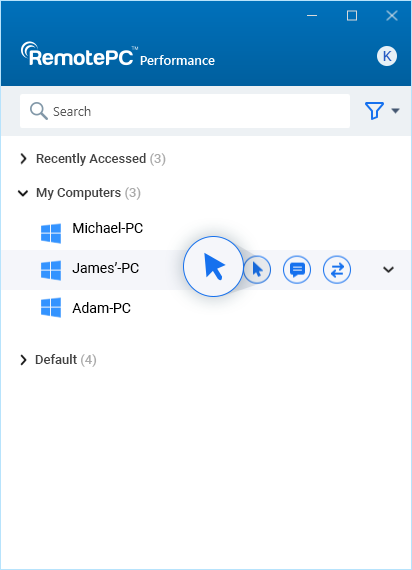Select James'-PC row
412x570 pixels.
tap(206, 270)
